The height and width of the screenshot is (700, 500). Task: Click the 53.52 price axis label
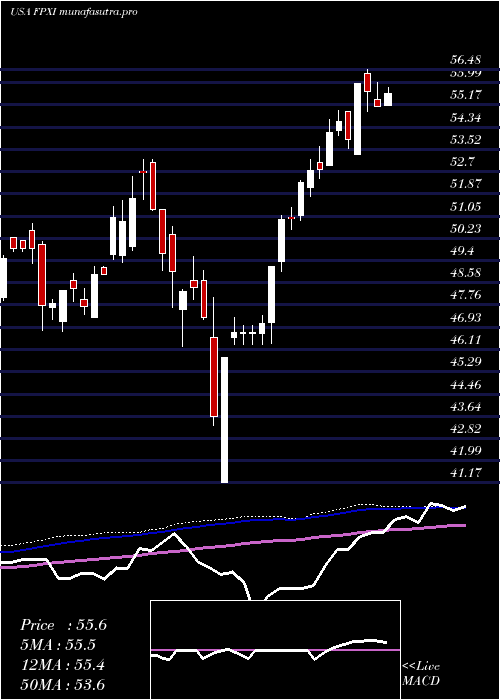465,140
